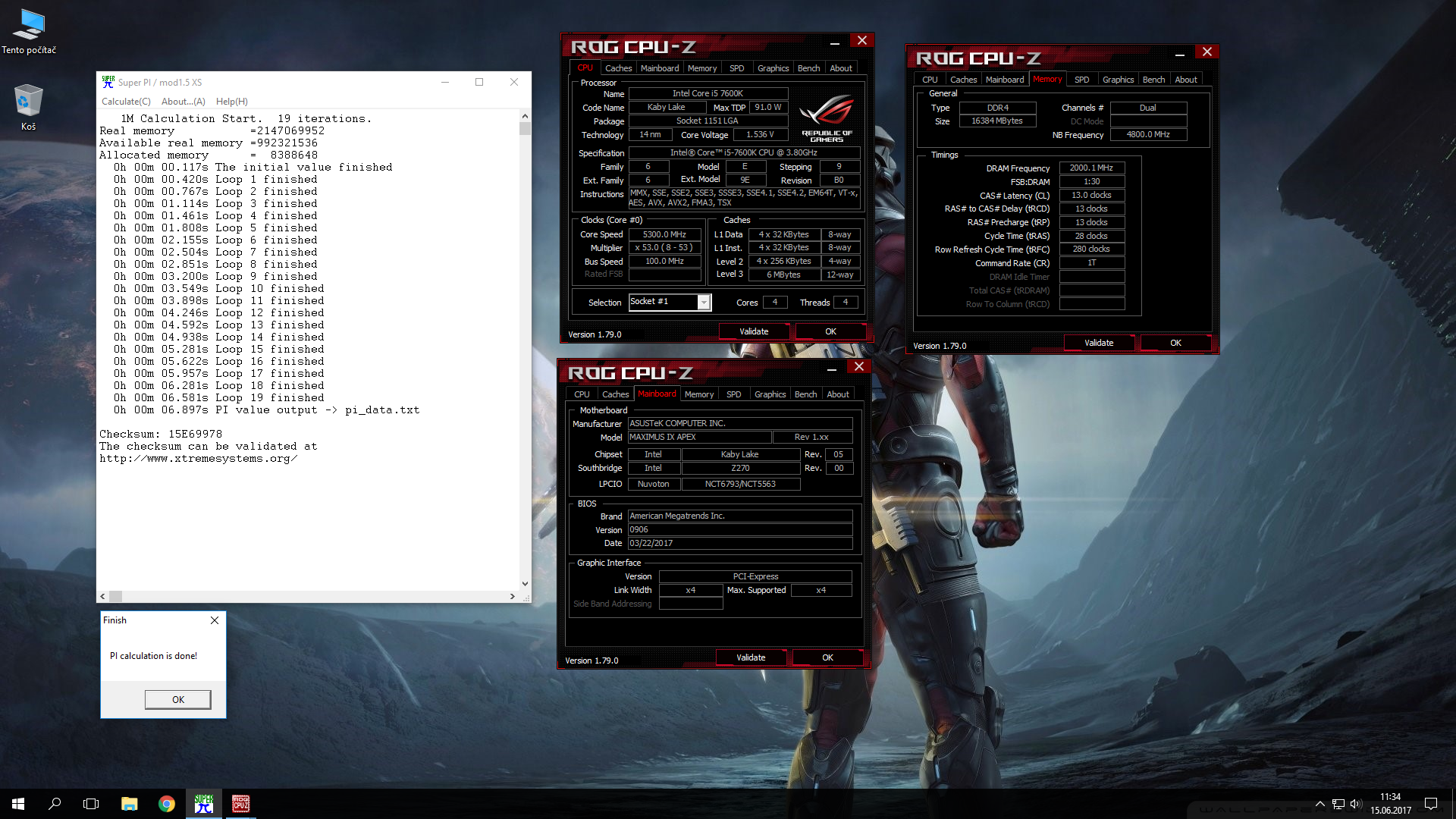Switch to Mainboard tab in CPU window
The image size is (1456, 819).
(660, 68)
